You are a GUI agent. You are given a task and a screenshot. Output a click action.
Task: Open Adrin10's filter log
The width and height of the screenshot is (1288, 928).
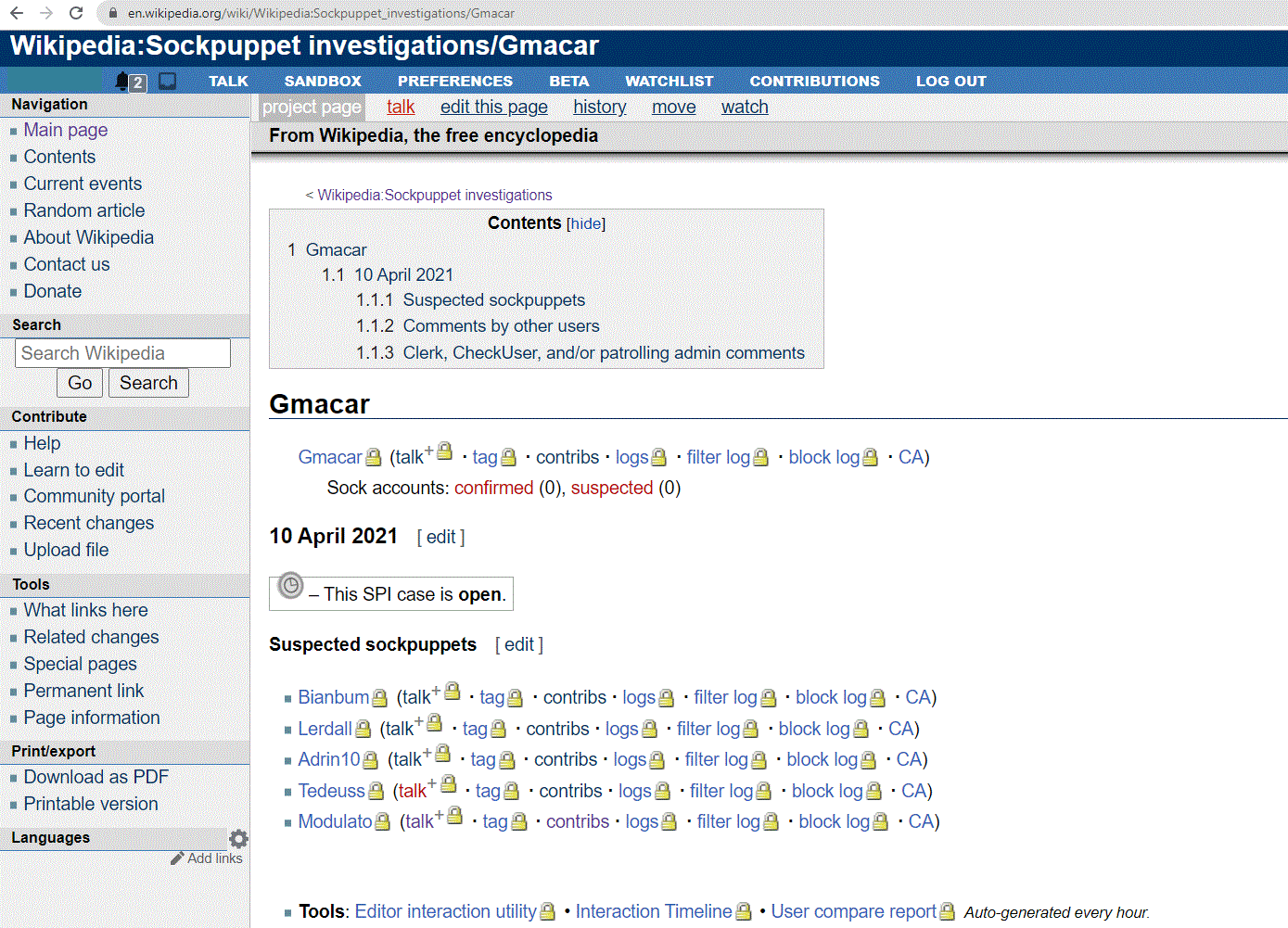pos(717,759)
